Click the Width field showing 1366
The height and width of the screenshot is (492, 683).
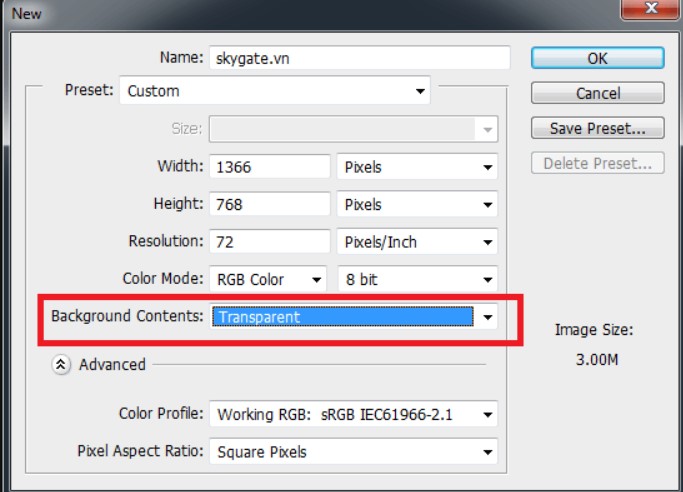point(270,167)
